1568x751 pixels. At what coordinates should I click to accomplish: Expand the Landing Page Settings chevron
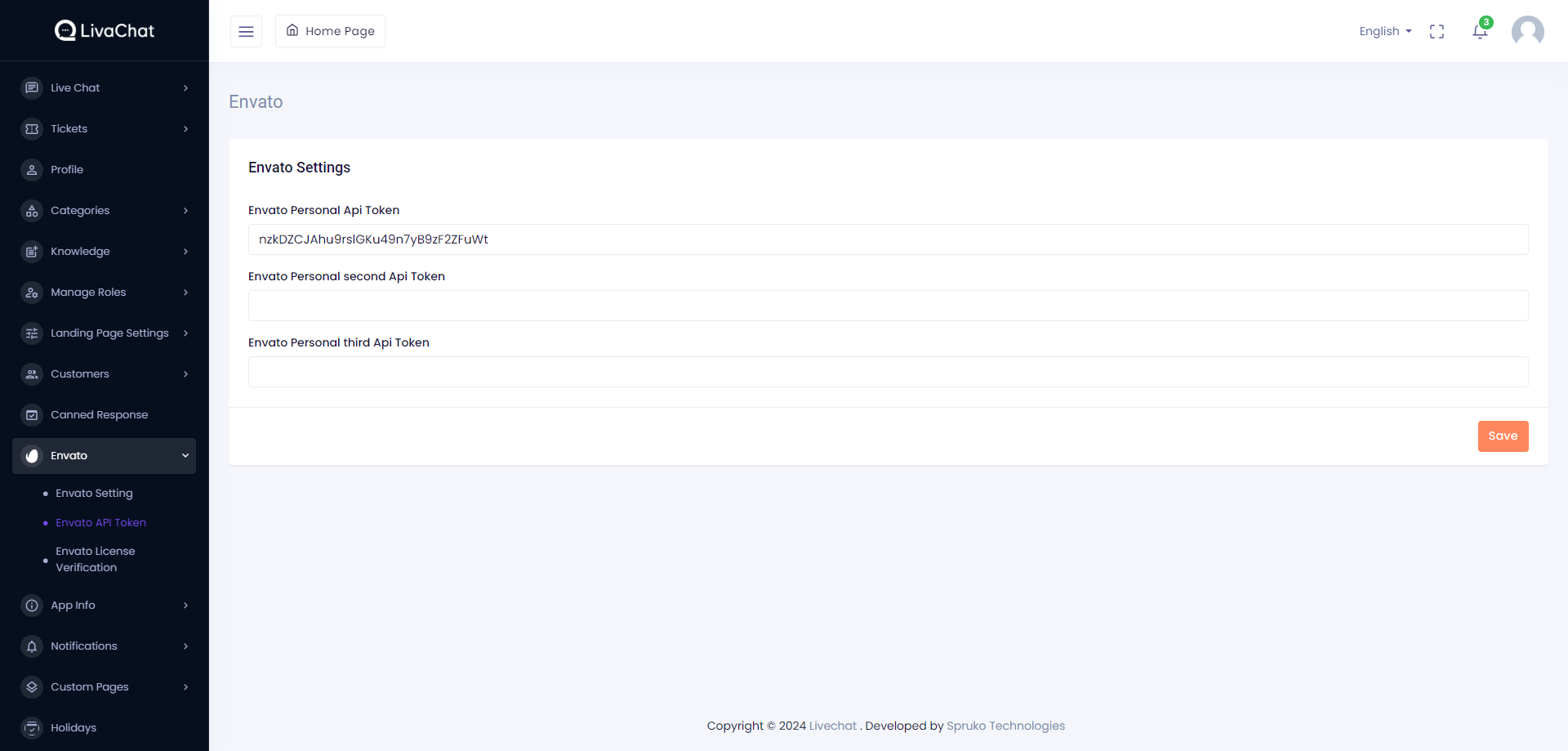click(x=185, y=333)
